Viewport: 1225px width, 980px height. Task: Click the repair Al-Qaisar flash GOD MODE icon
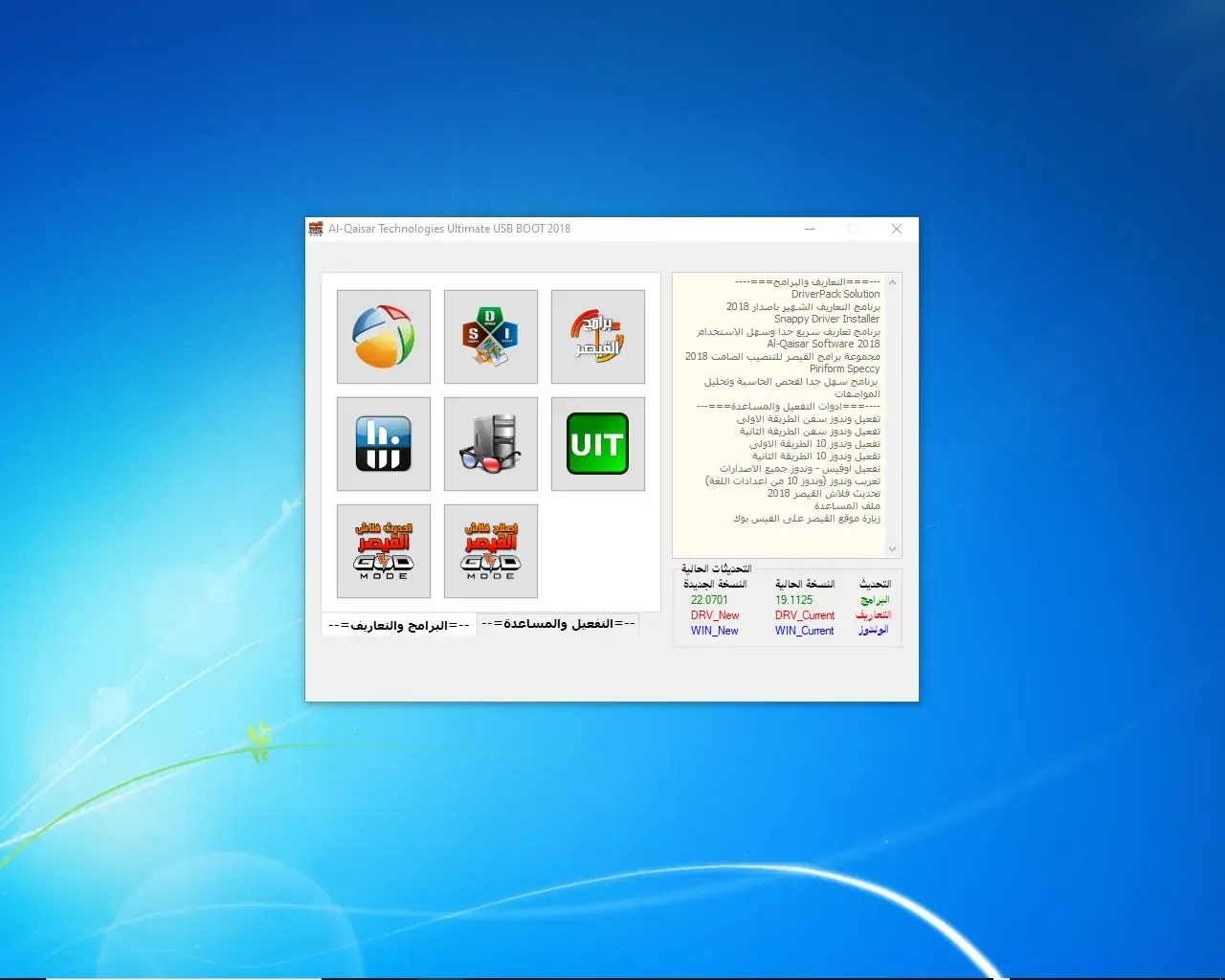click(491, 551)
